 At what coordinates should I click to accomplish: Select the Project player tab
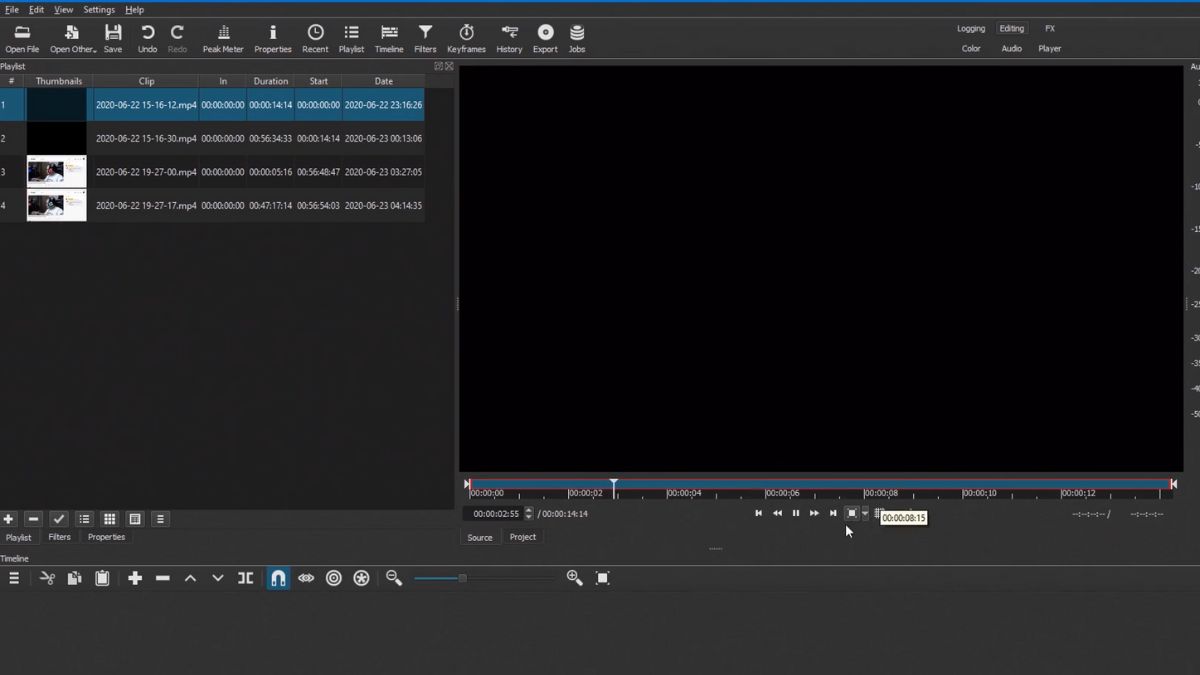pyautogui.click(x=523, y=537)
